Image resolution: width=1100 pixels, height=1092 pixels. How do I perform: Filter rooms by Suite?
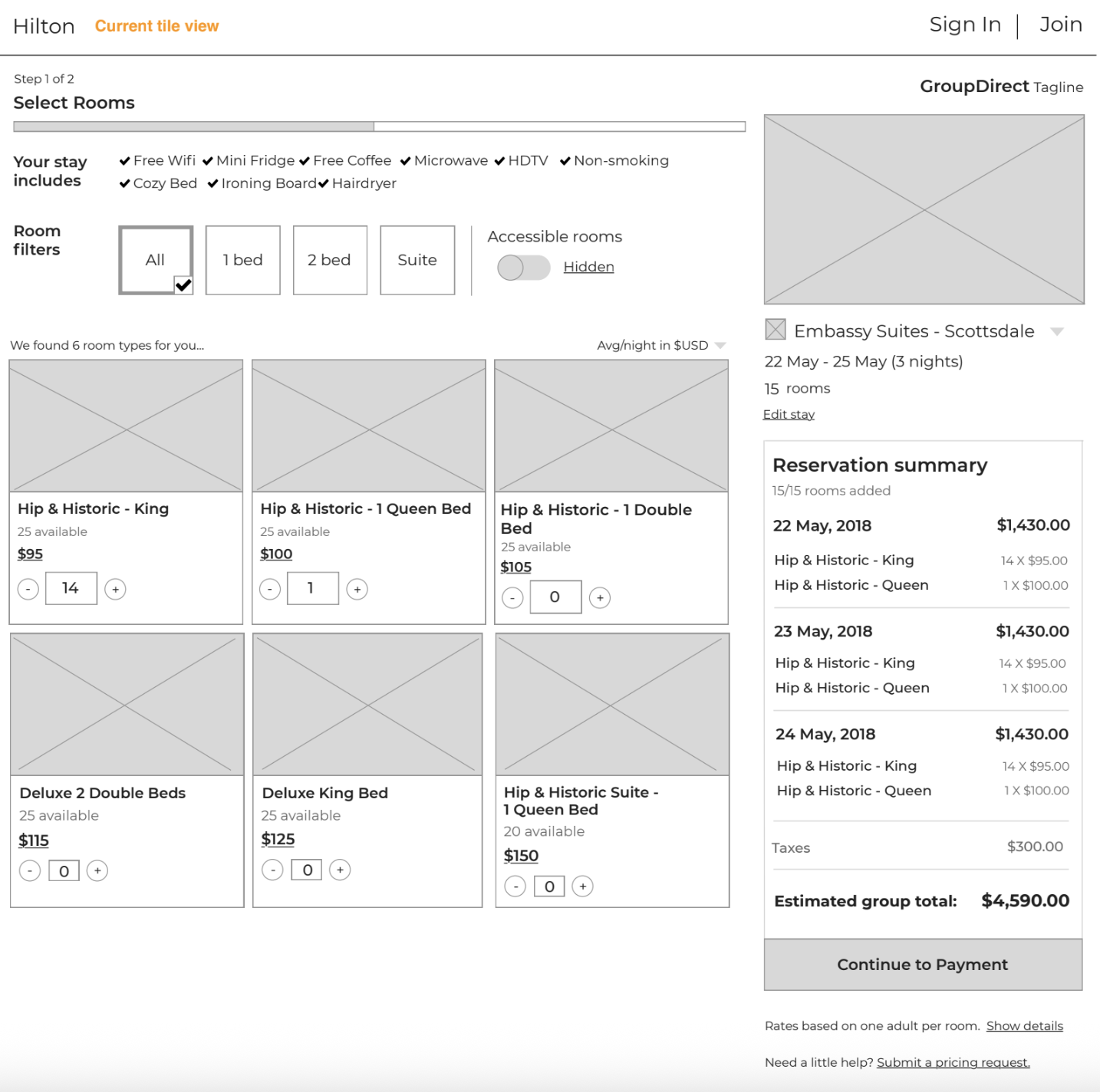point(417,260)
